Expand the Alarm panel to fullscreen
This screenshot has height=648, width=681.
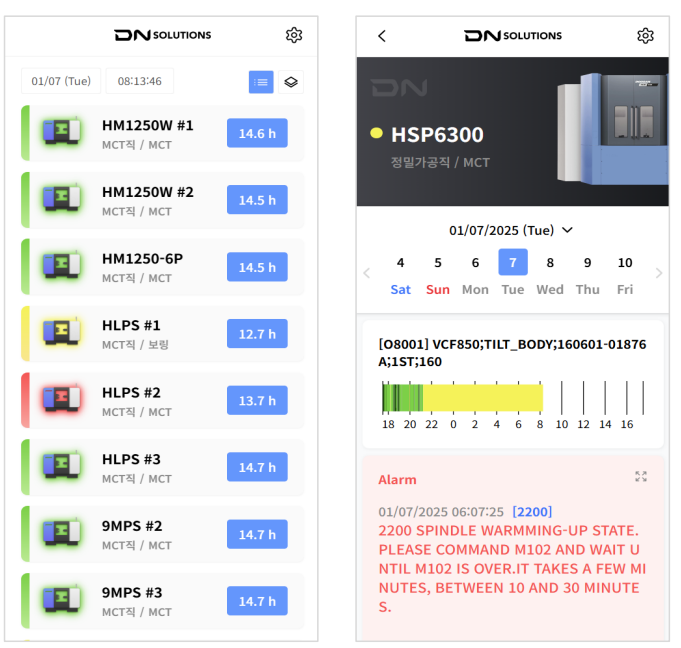pos(641,477)
